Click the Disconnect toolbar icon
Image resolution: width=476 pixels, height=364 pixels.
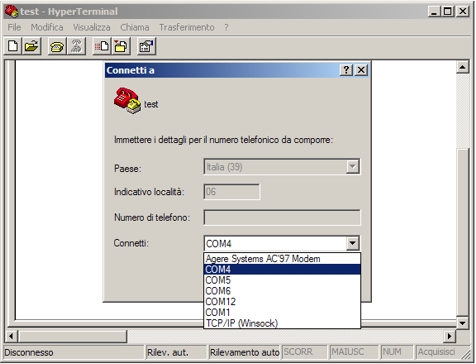76,46
